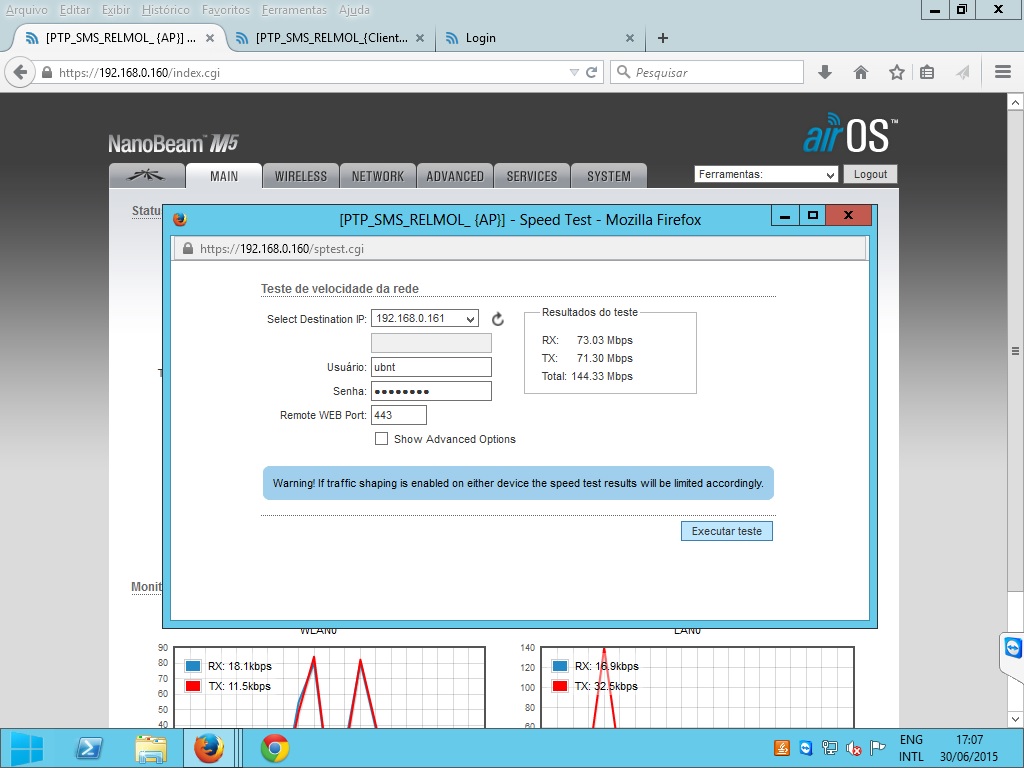
Task: Click the reload page icon in address bar
Action: [x=592, y=72]
